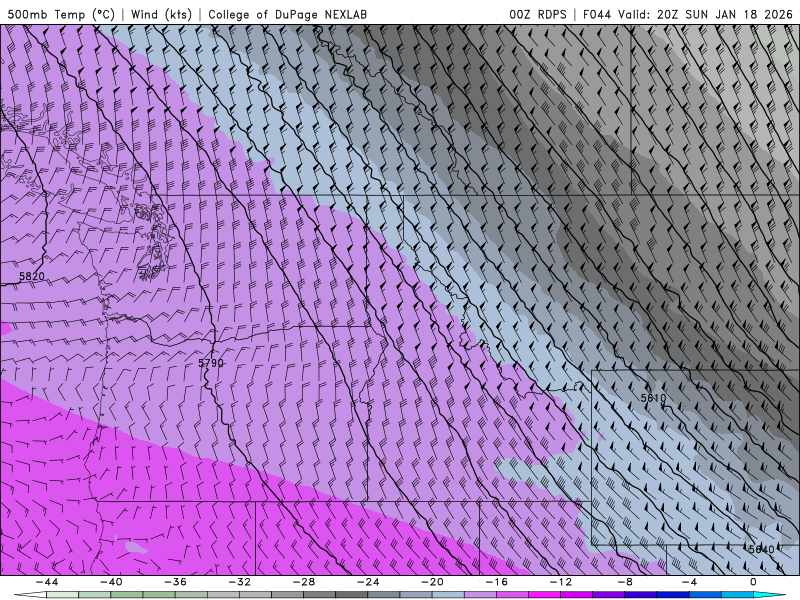Screen dimensions: 800x600
Task: Click the -16 colorbar scale label
Action: pos(496,582)
